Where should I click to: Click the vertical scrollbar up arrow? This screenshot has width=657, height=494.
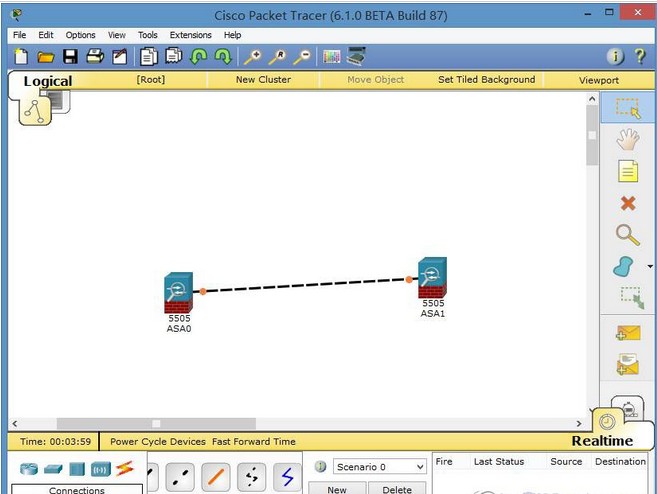592,99
